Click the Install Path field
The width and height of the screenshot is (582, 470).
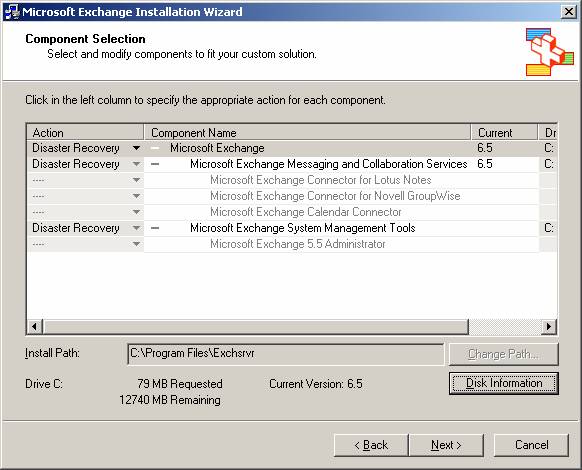[x=285, y=354]
